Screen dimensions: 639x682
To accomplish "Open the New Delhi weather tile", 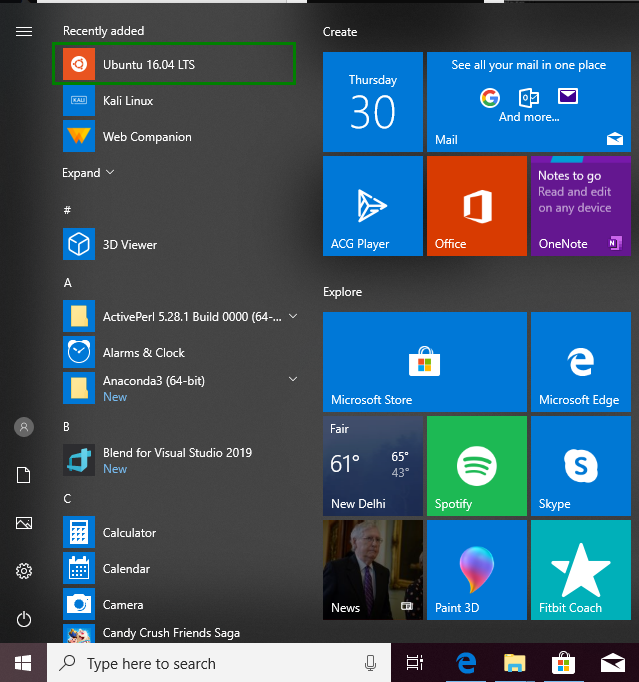I will tap(373, 466).
